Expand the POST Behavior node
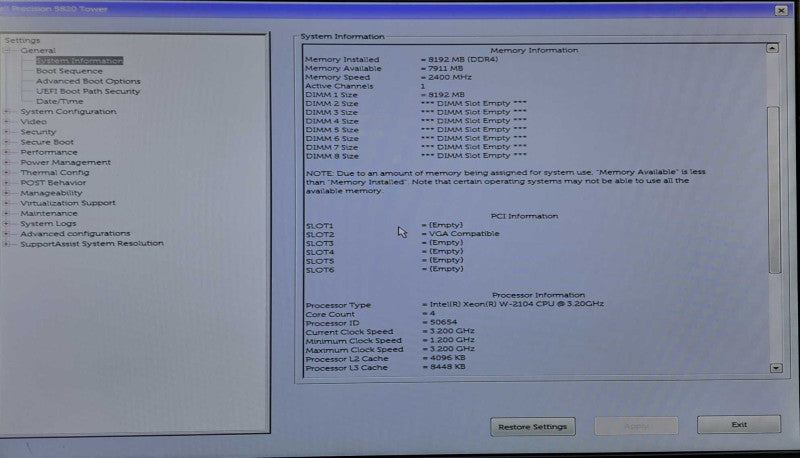800x458 pixels. (x=7, y=183)
